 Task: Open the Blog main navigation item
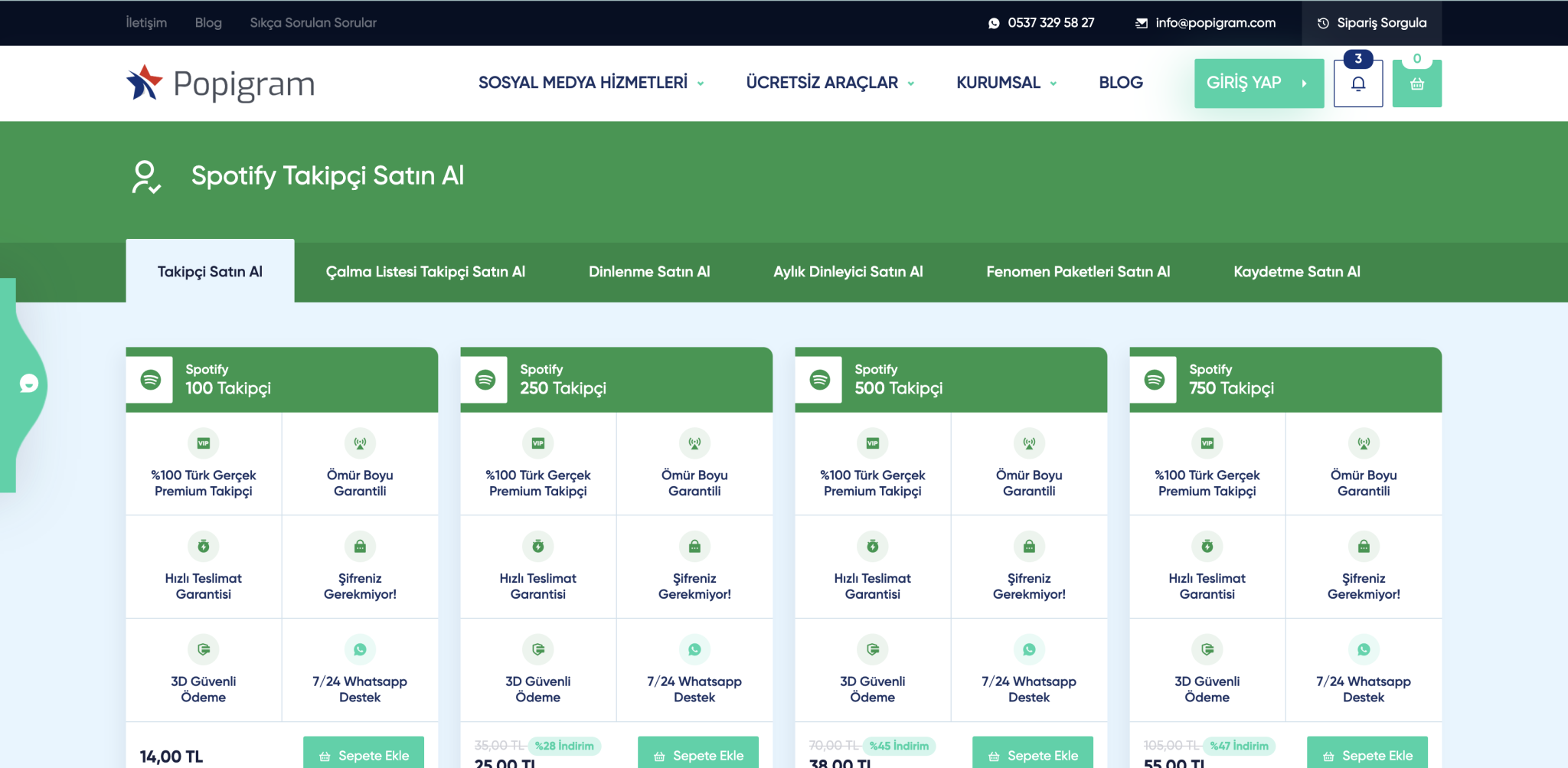(x=1121, y=83)
